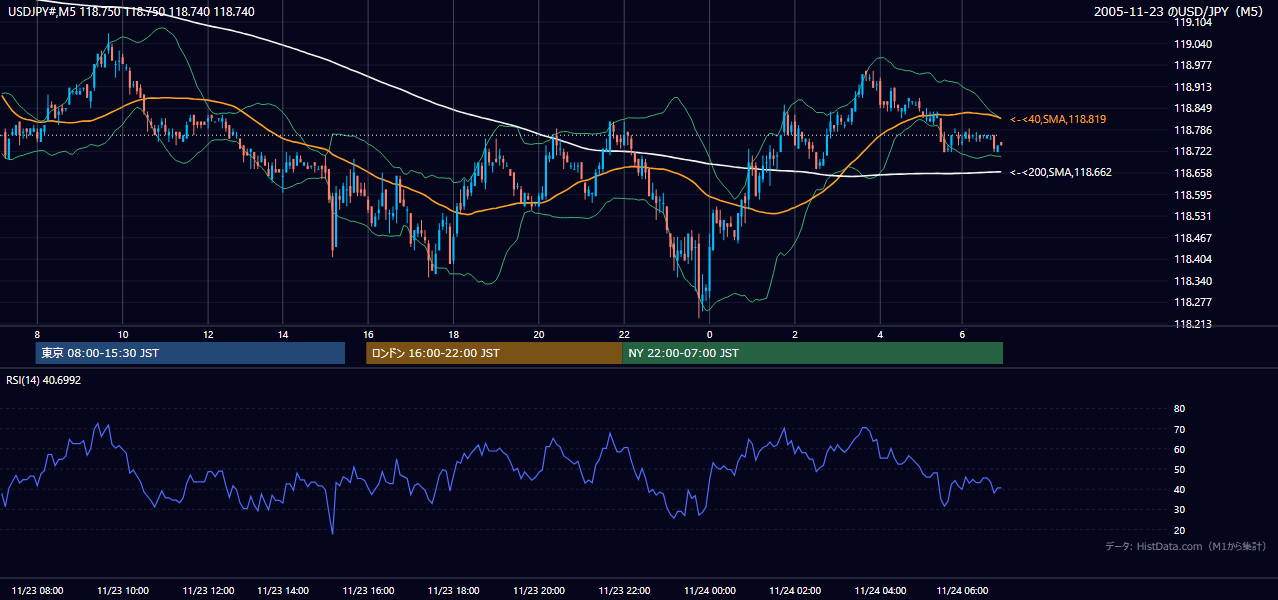The width and height of the screenshot is (1278, 600).
Task: Click RSI axis level 40
Action: [x=1179, y=489]
